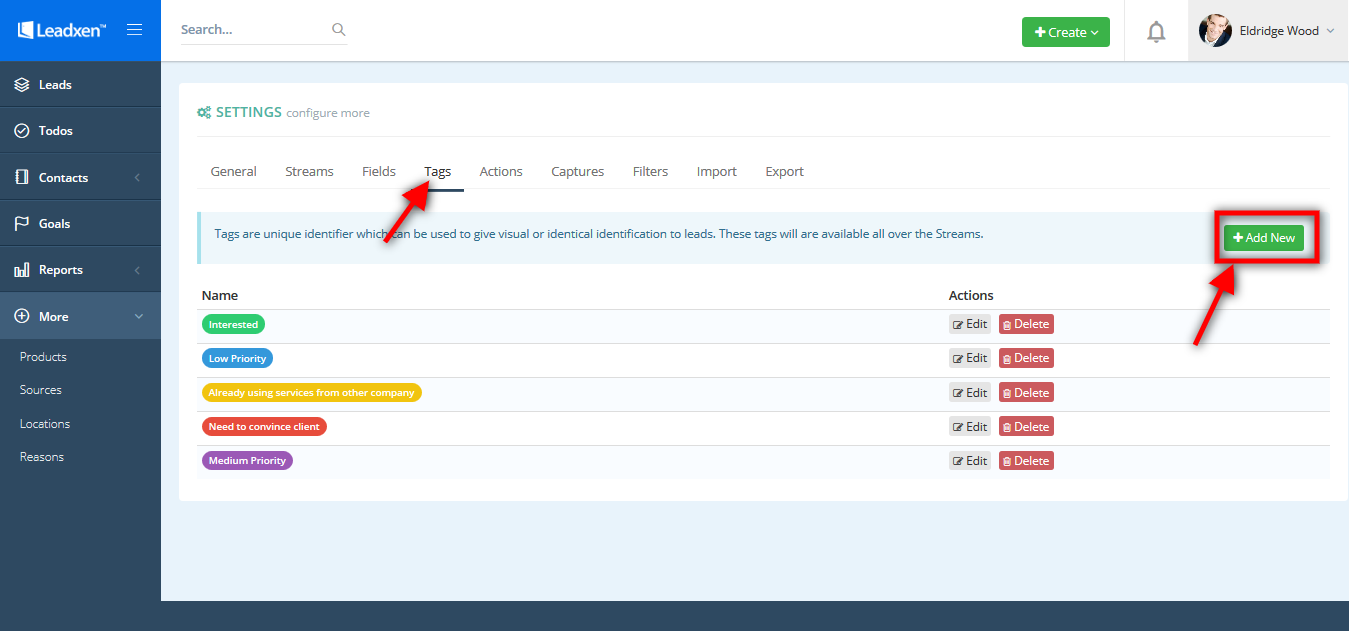
Task: Delete the Need to convince client tag
Action: 1026,427
